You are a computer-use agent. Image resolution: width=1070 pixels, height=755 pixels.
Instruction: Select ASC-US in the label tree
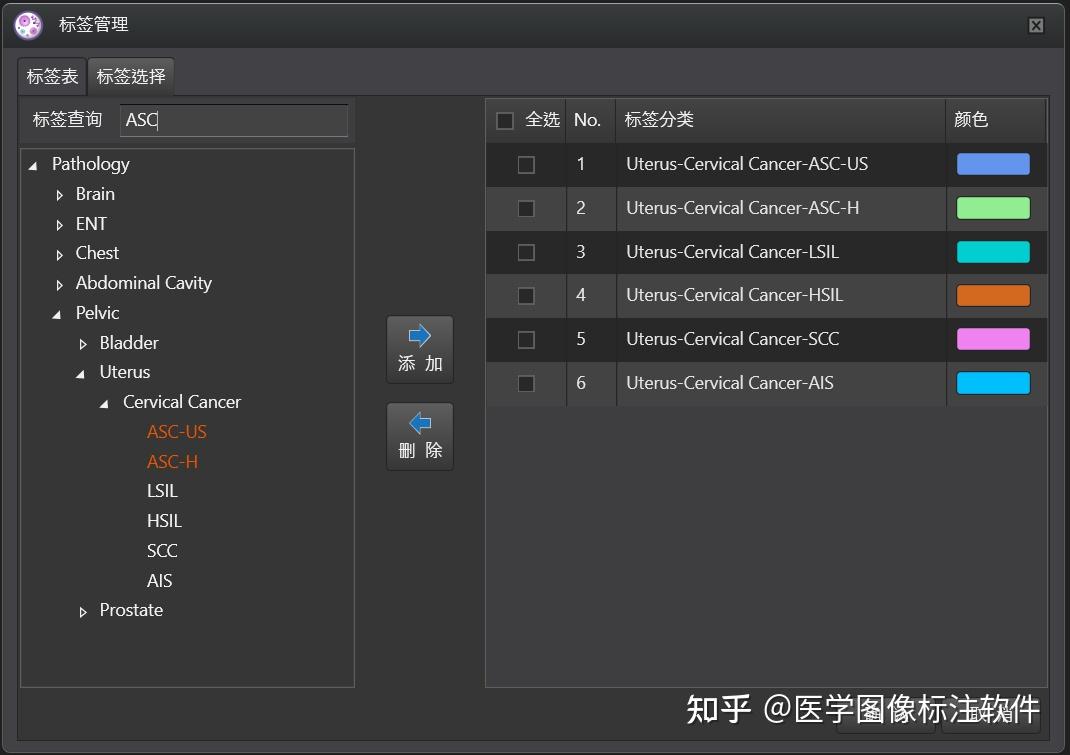pos(177,432)
